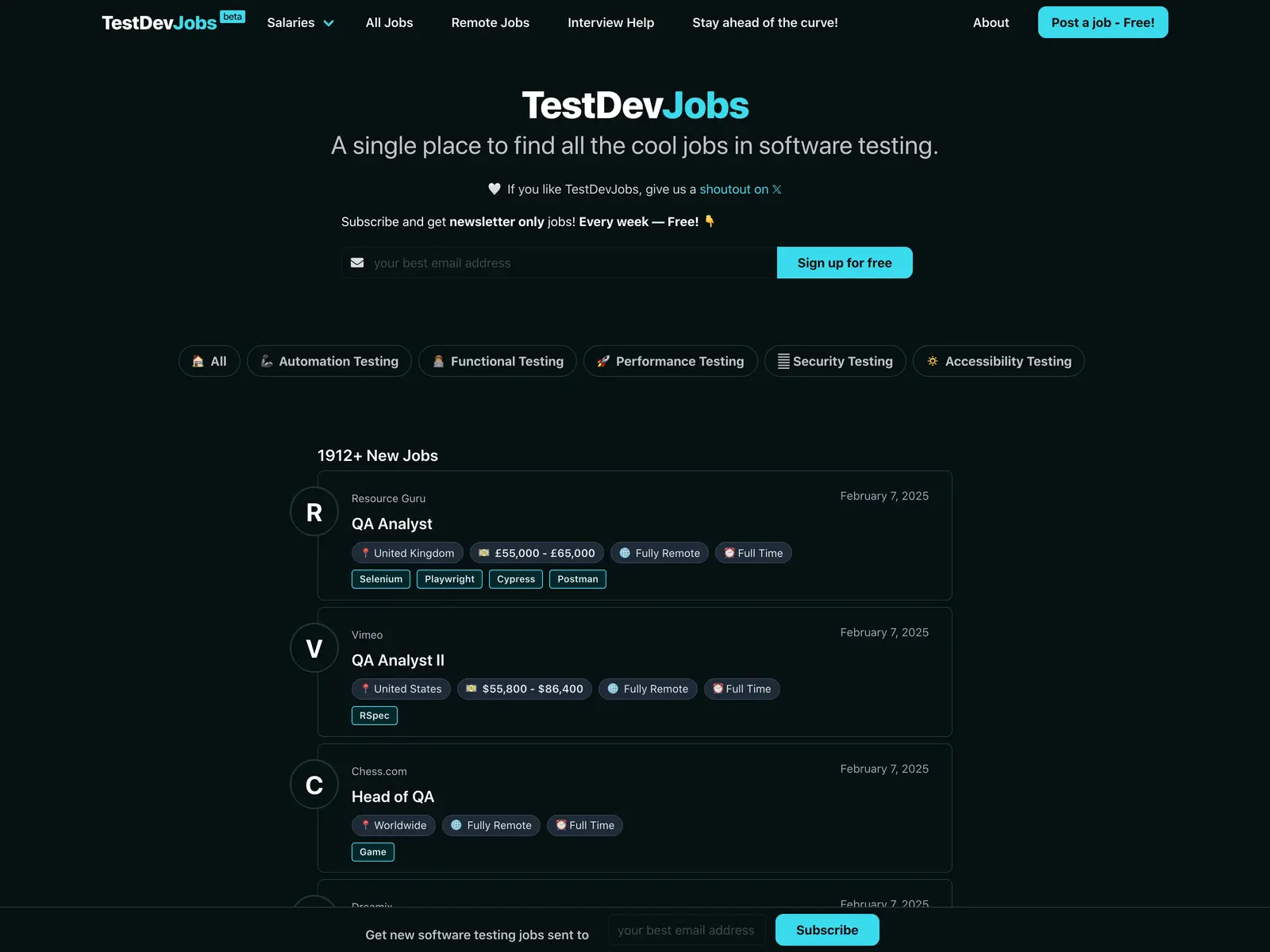Click Vimeo 'V' company avatar
Image resolution: width=1270 pixels, height=952 pixels.
[314, 648]
